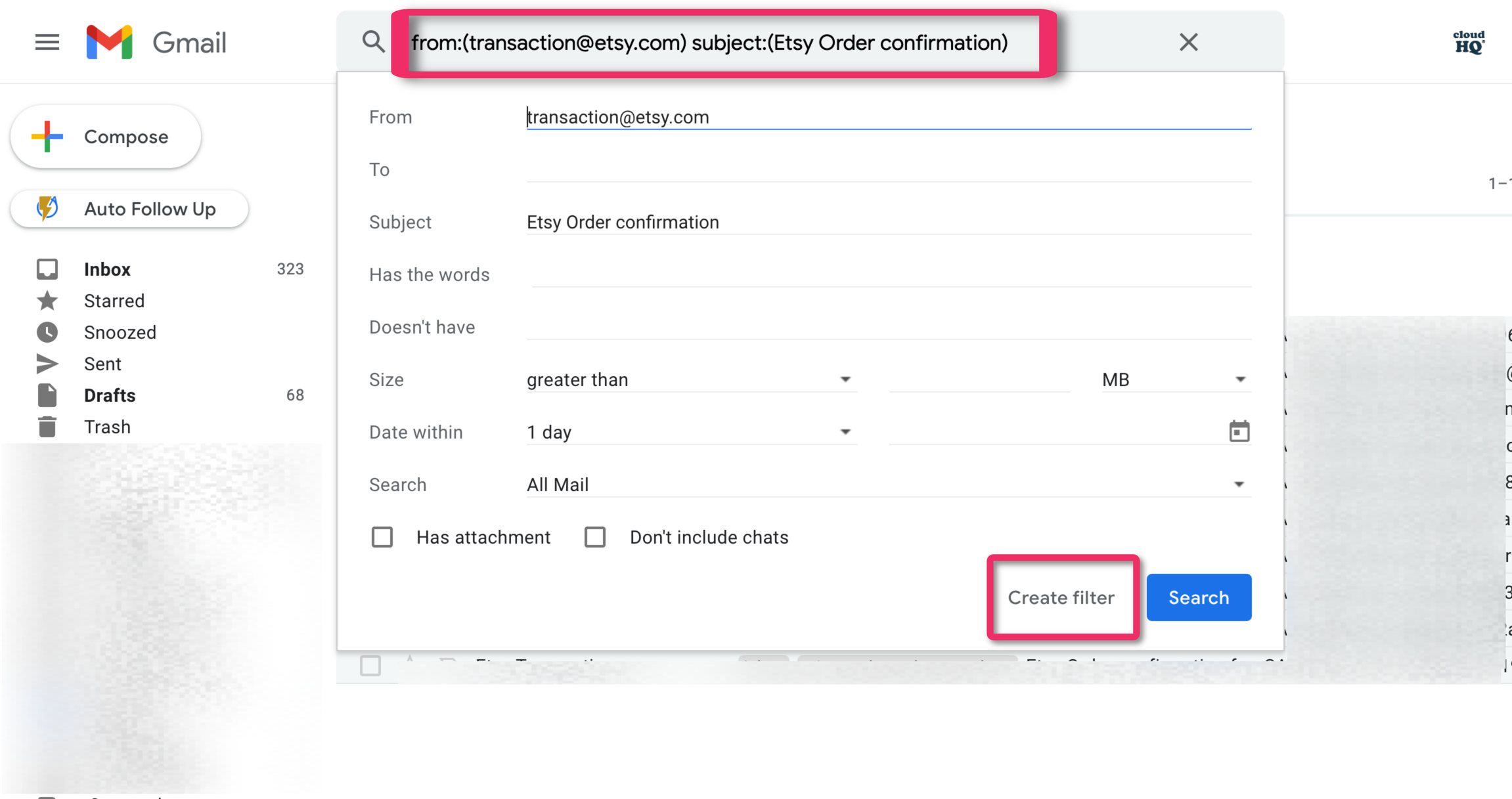
Task: Open the MB size unit dropdown
Action: point(1176,379)
